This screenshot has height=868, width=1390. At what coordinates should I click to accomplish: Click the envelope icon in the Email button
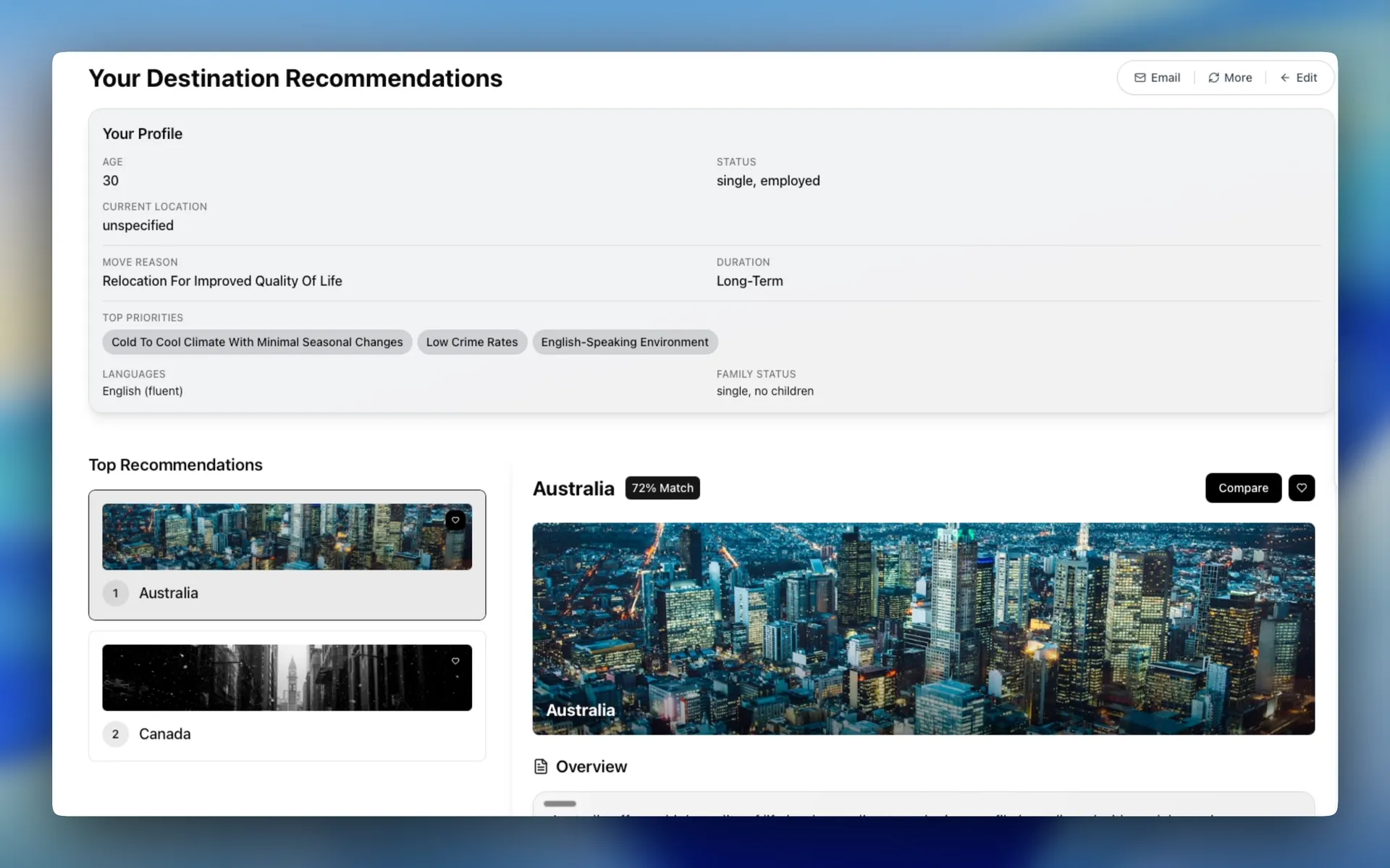(x=1140, y=77)
